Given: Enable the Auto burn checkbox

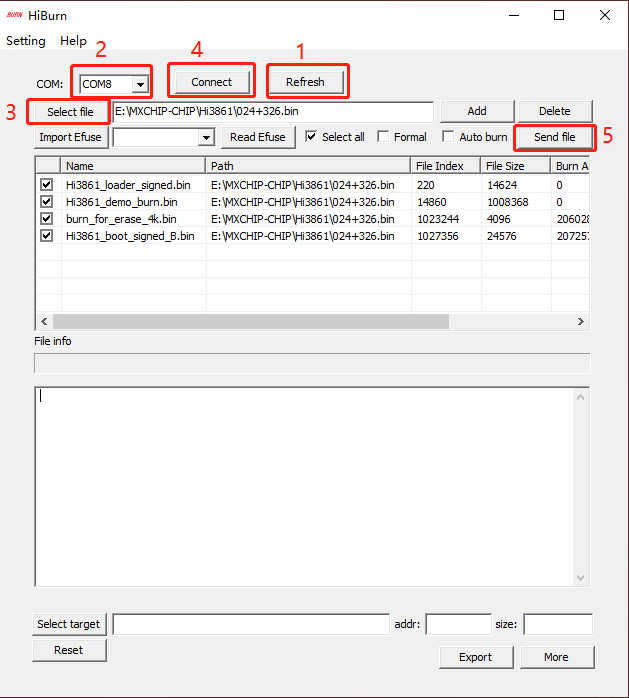Looking at the screenshot, I should [448, 137].
